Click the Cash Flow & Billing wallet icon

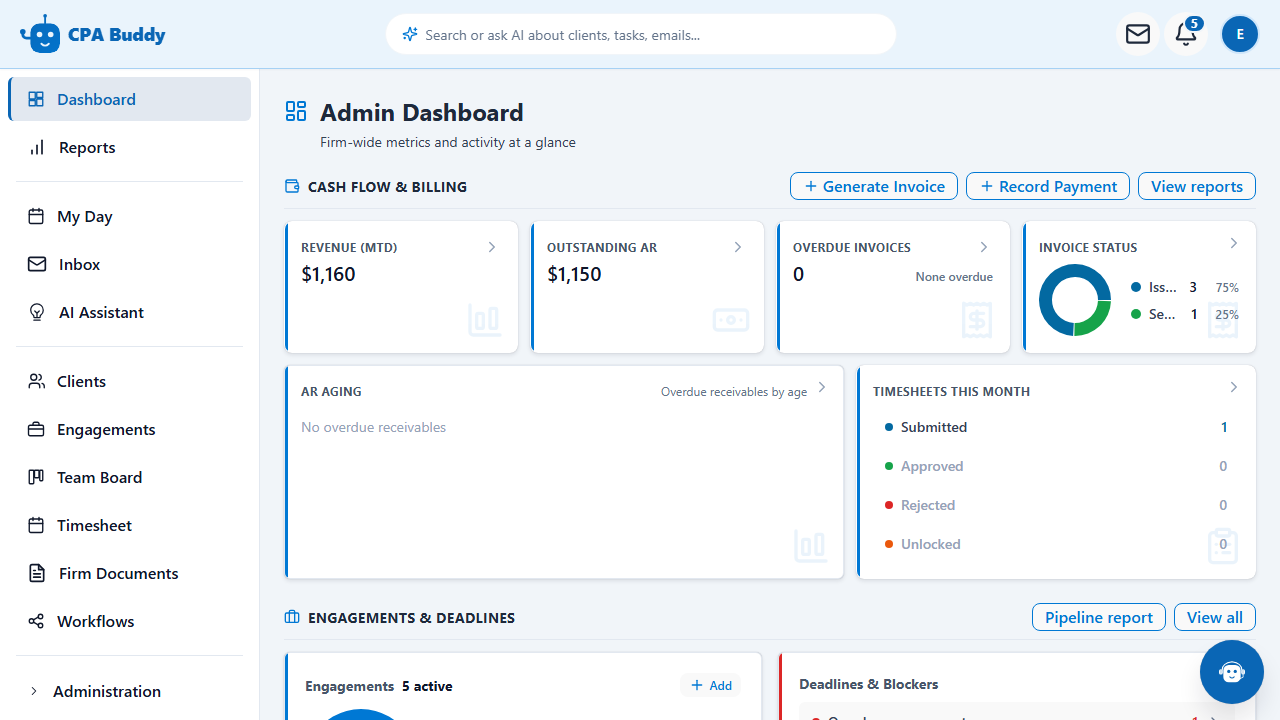click(292, 186)
